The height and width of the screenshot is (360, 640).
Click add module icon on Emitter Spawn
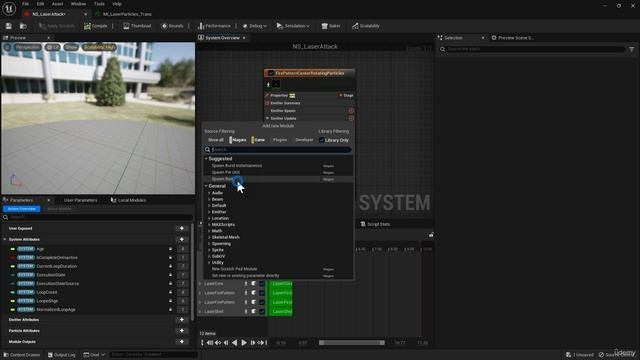click(351, 111)
